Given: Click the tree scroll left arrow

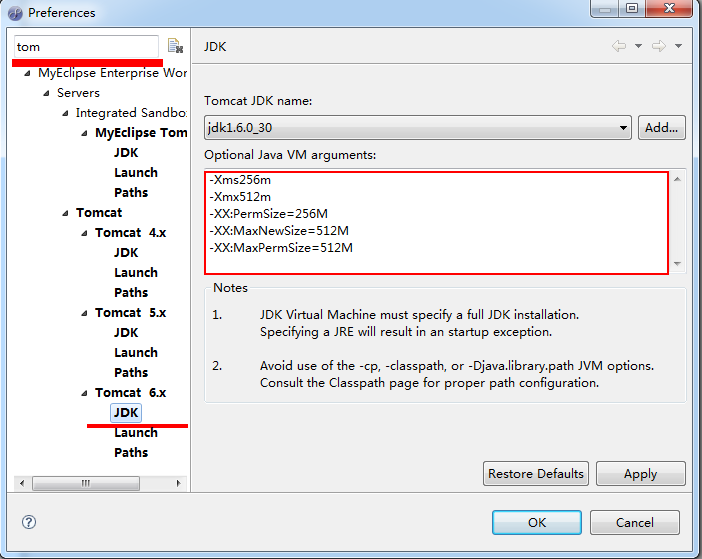Looking at the screenshot, I should click(x=22, y=483).
